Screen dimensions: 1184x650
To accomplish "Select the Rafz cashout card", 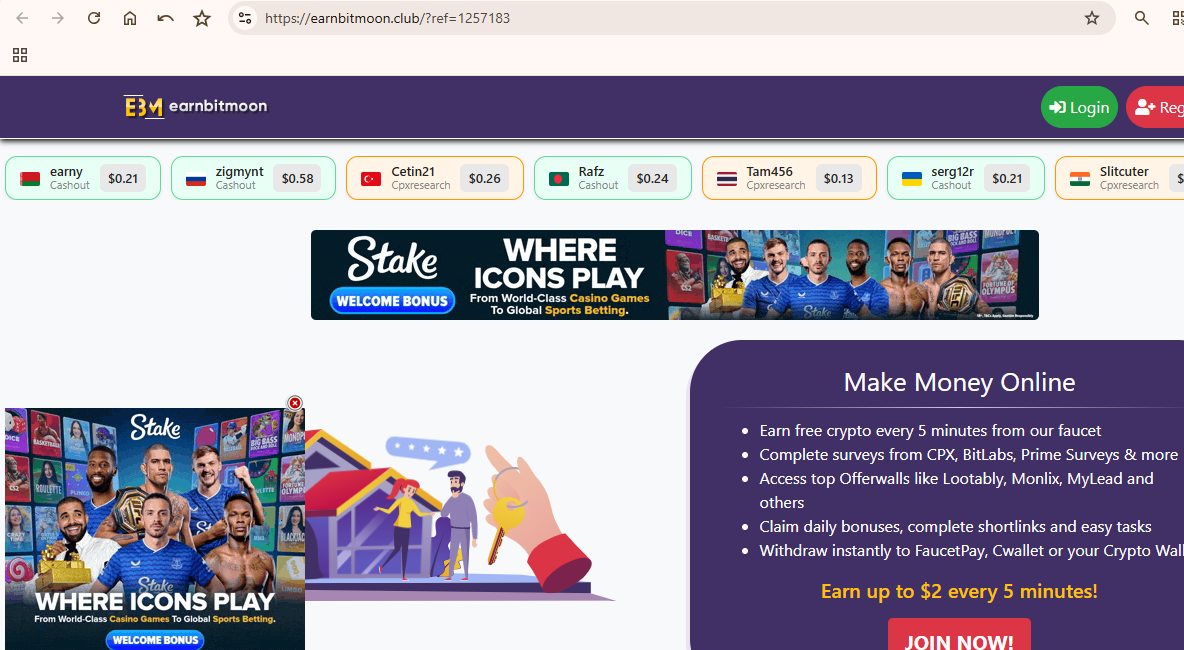I will [612, 178].
